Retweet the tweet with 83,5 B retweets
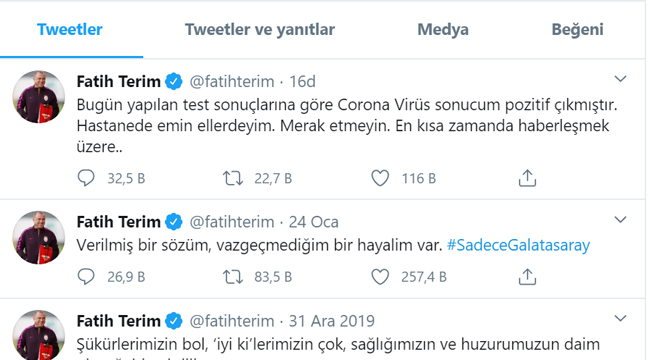 (233, 277)
